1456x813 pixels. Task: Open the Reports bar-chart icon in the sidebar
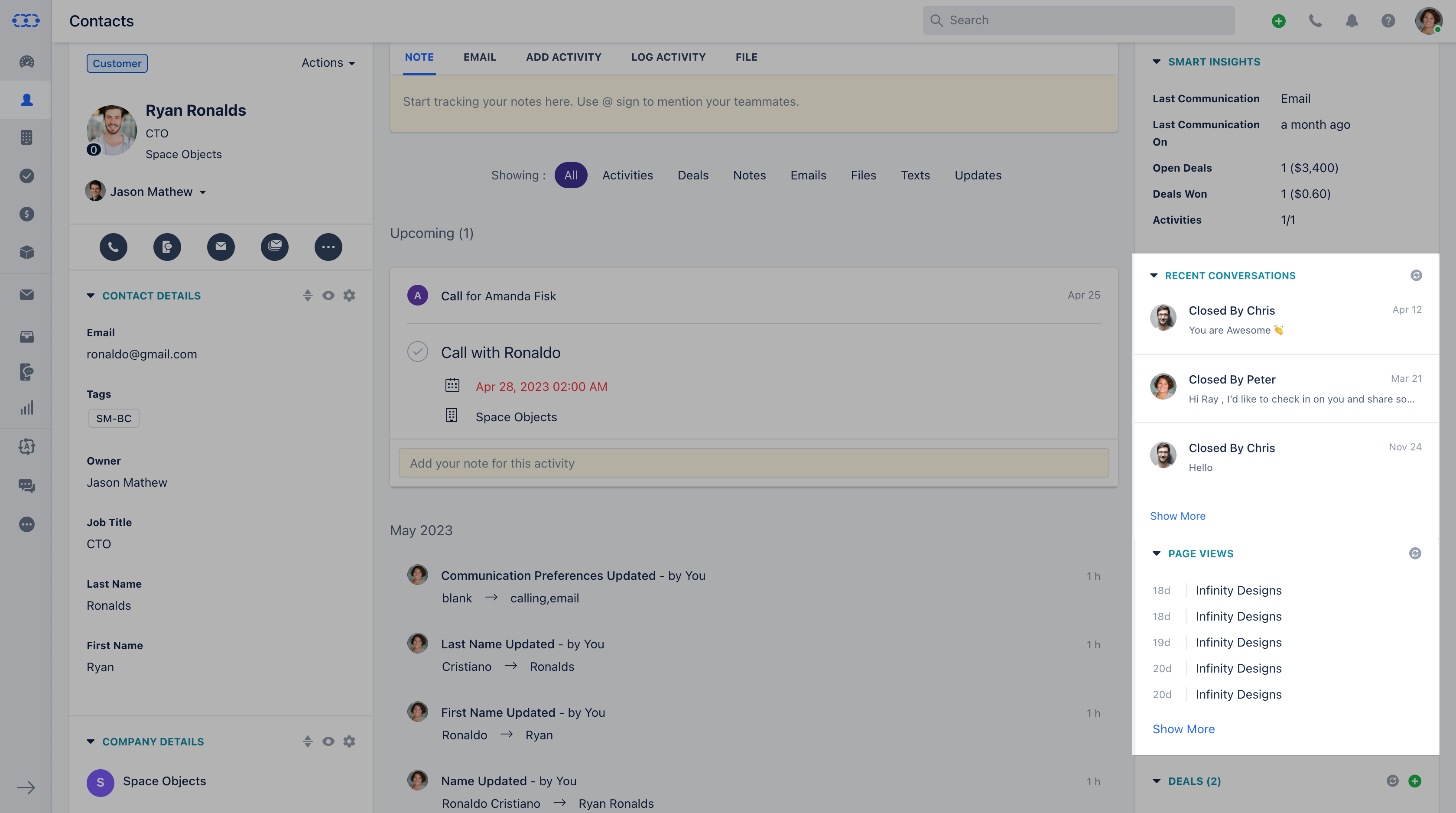click(26, 408)
